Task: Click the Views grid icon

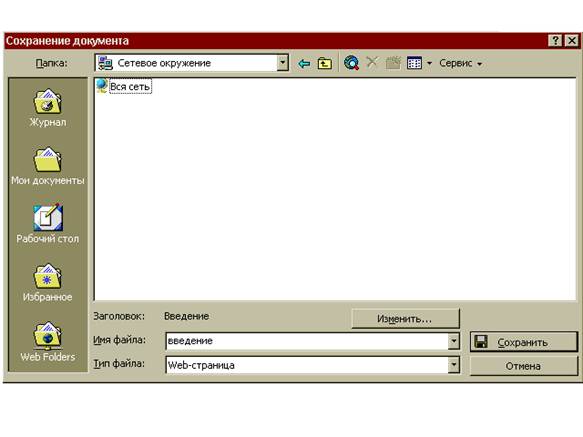Action: click(414, 63)
